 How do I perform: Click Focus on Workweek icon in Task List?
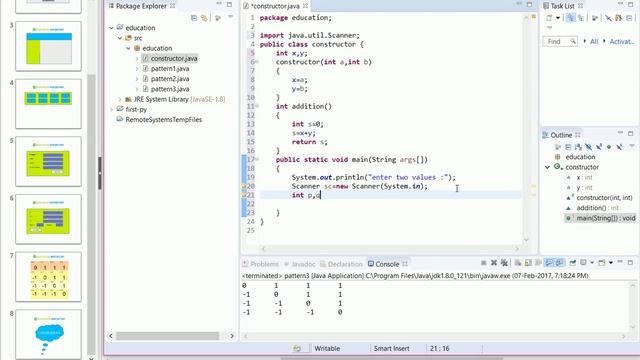coord(595,18)
